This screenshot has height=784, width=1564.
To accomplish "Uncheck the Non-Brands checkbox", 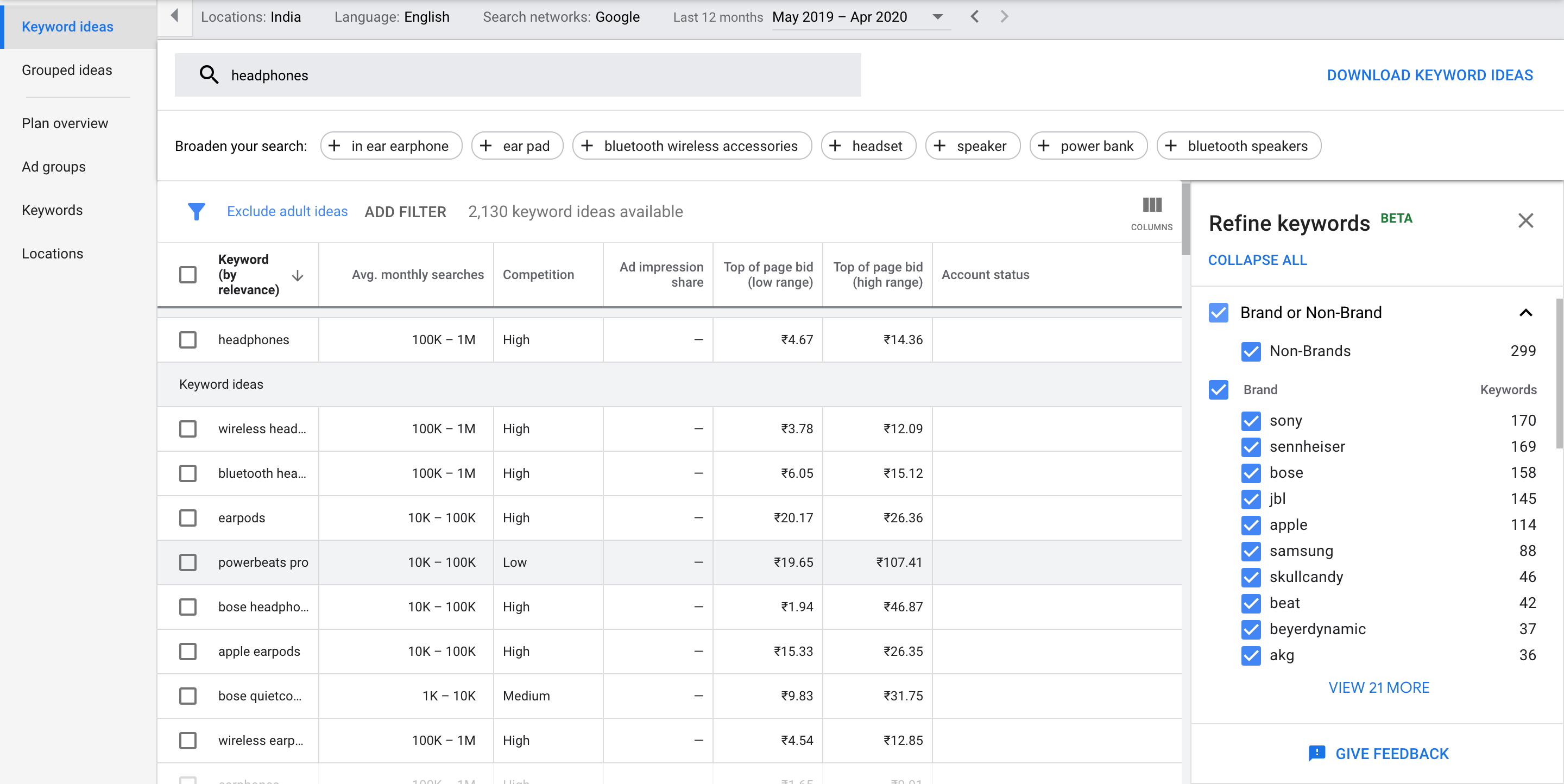I will (x=1250, y=351).
